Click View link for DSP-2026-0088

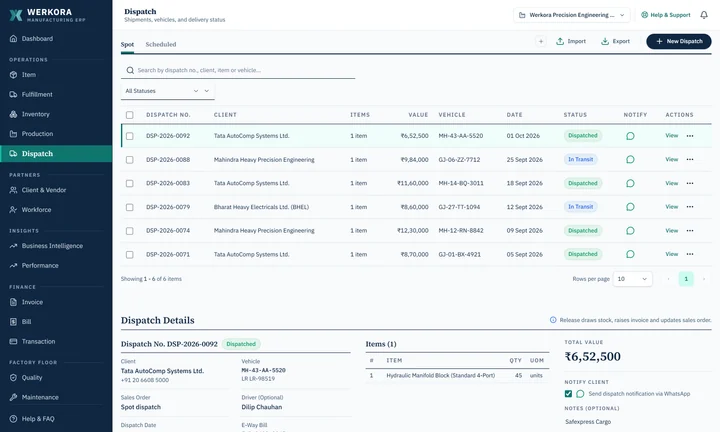point(671,159)
